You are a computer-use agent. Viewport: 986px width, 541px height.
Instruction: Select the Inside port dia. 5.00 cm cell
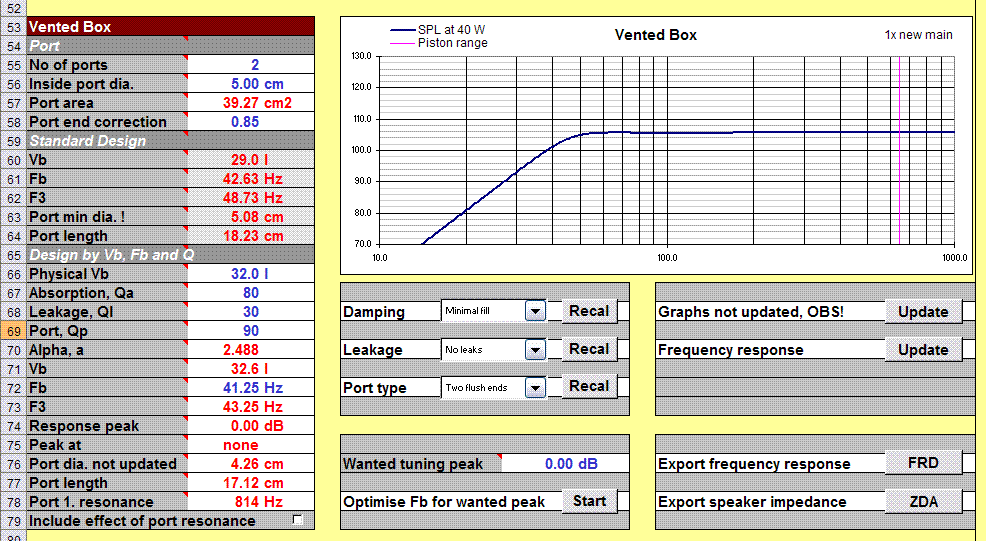[251, 84]
